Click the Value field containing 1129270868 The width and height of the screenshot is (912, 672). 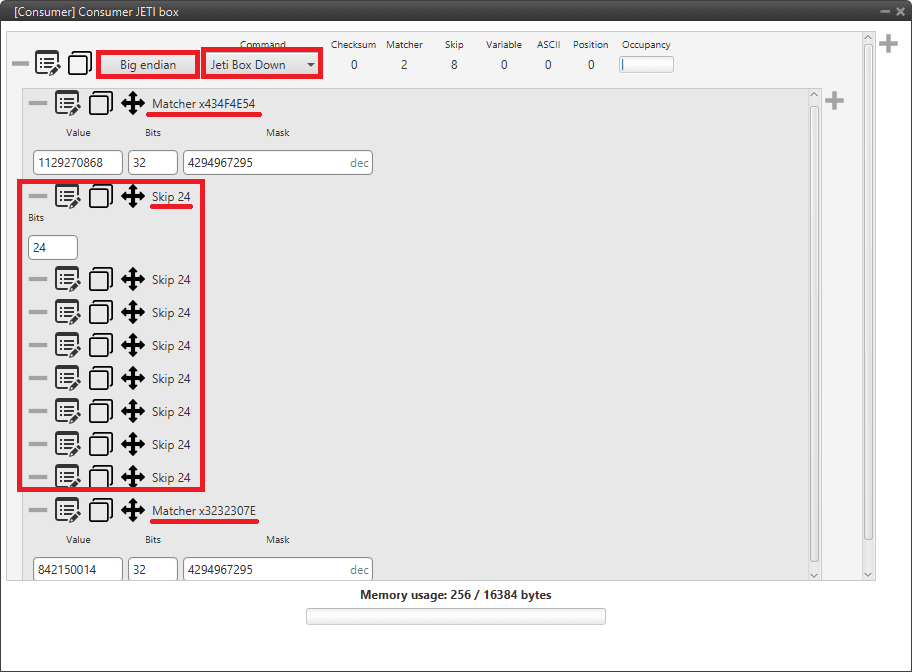pos(78,163)
